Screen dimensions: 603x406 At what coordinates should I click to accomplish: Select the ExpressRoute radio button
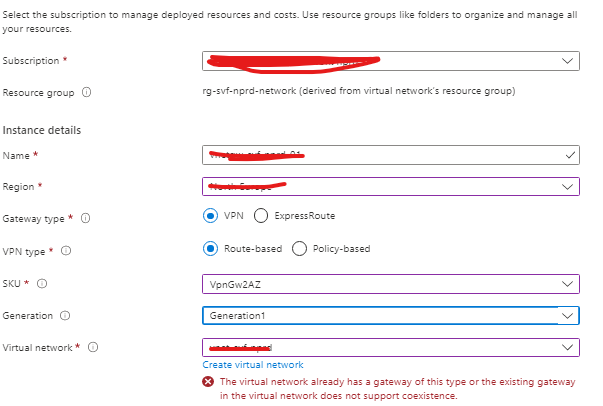pos(261,216)
